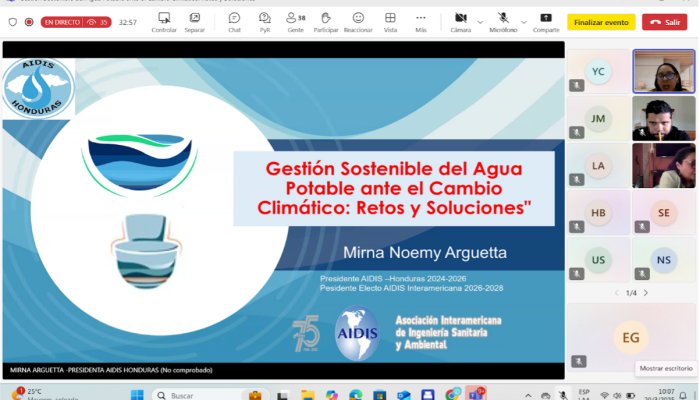Viewport: 700px width, 400px height.
Task: Click the muted mic icon on EG tile
Action: 579,361
